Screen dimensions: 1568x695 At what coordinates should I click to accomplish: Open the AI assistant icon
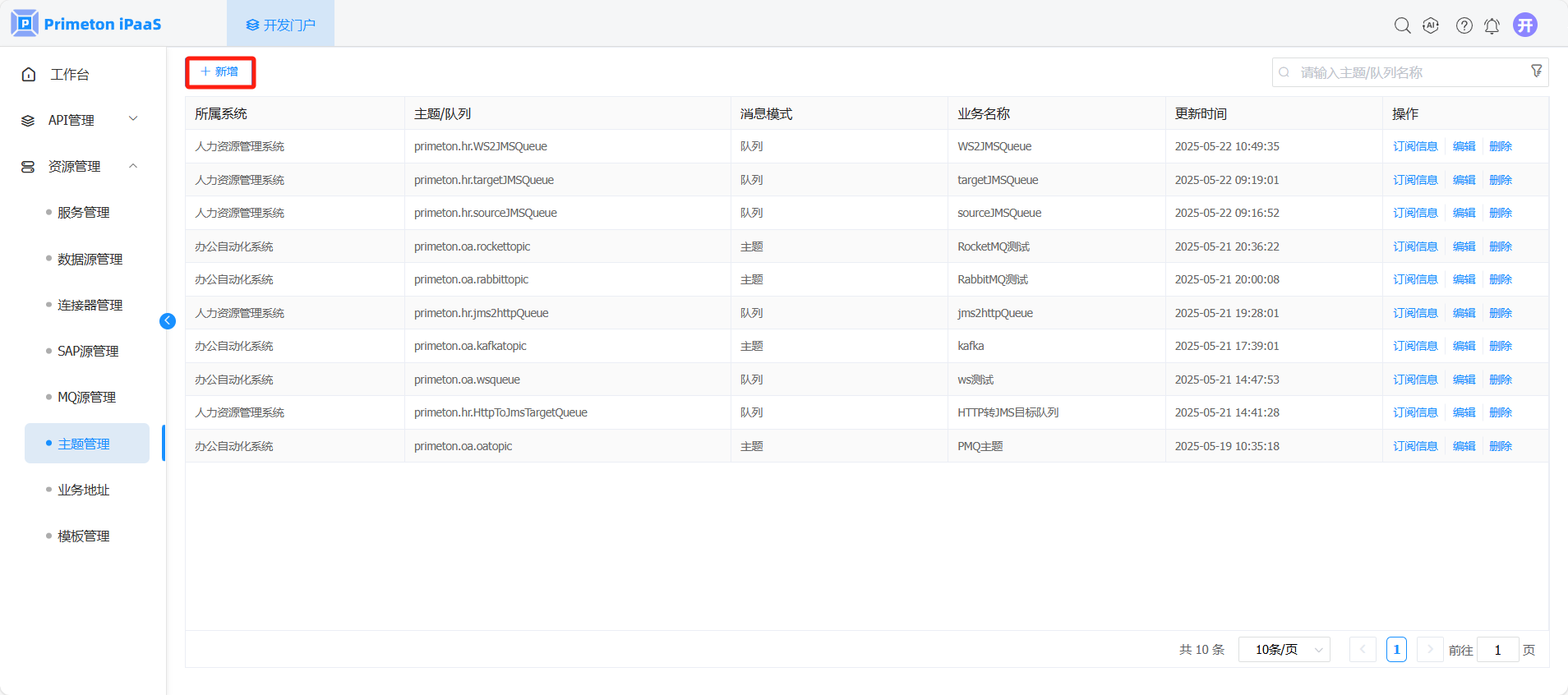(x=1431, y=25)
